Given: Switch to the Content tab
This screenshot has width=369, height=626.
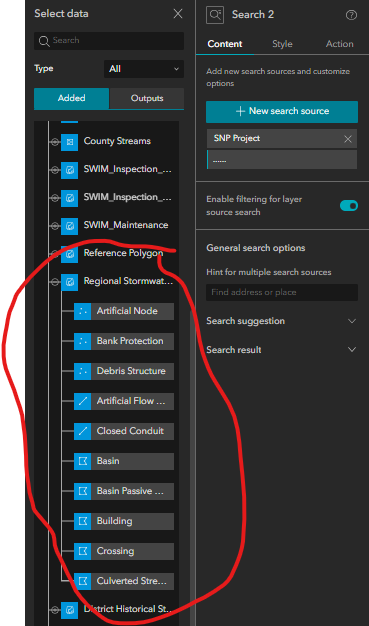Looking at the screenshot, I should click(x=225, y=44).
